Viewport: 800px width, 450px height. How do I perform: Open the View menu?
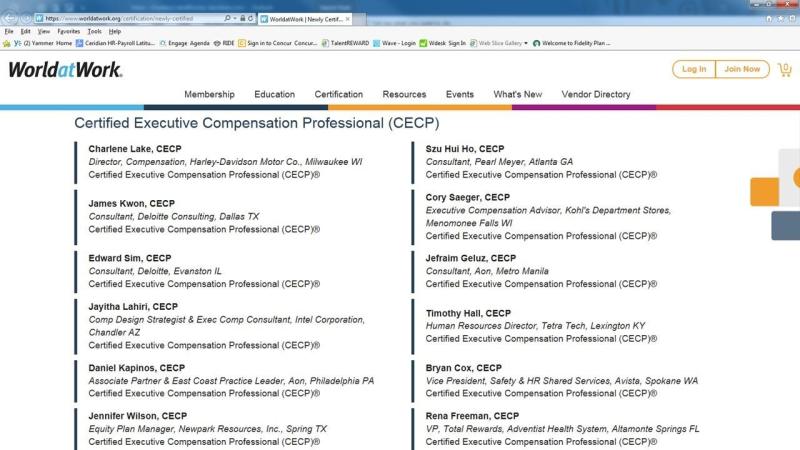[44, 32]
